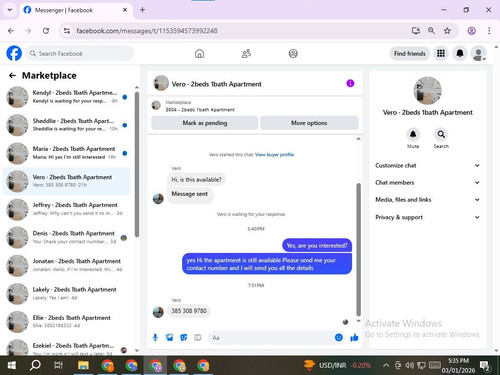Click More options button
Screen dimensions: 500x375
pyautogui.click(x=309, y=123)
